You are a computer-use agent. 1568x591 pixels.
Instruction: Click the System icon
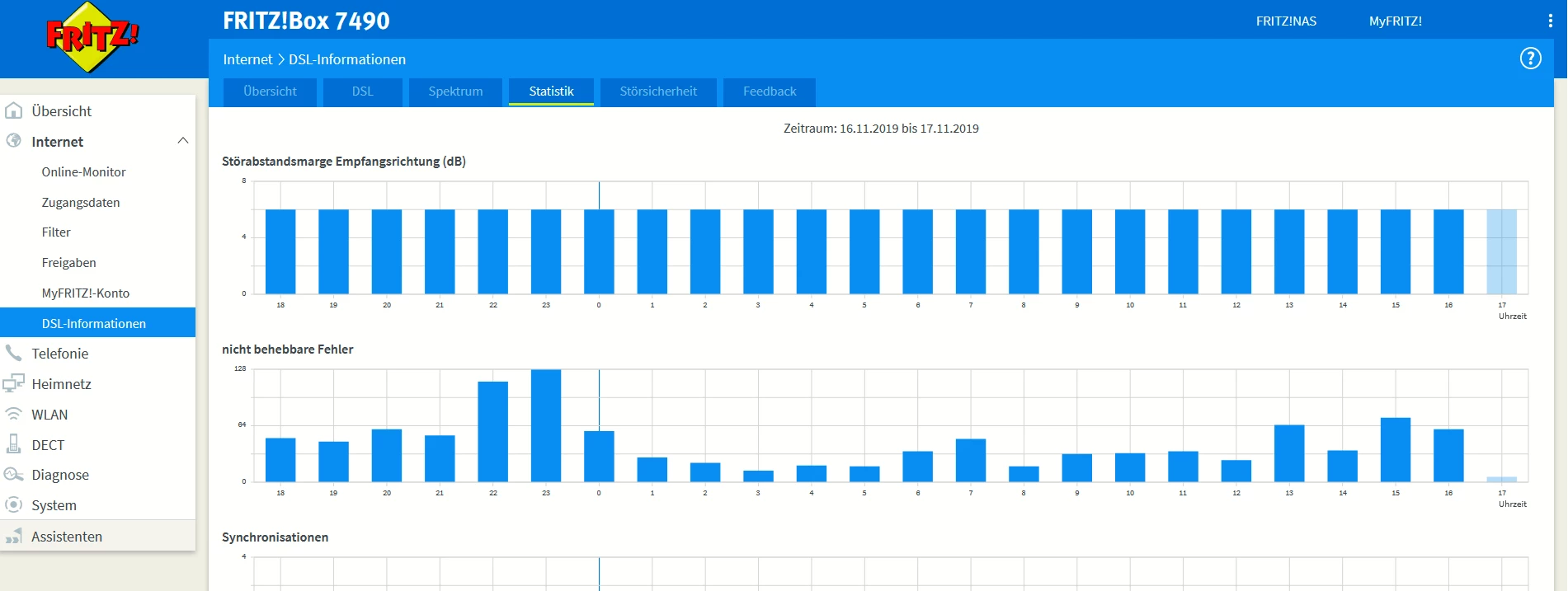(x=14, y=504)
